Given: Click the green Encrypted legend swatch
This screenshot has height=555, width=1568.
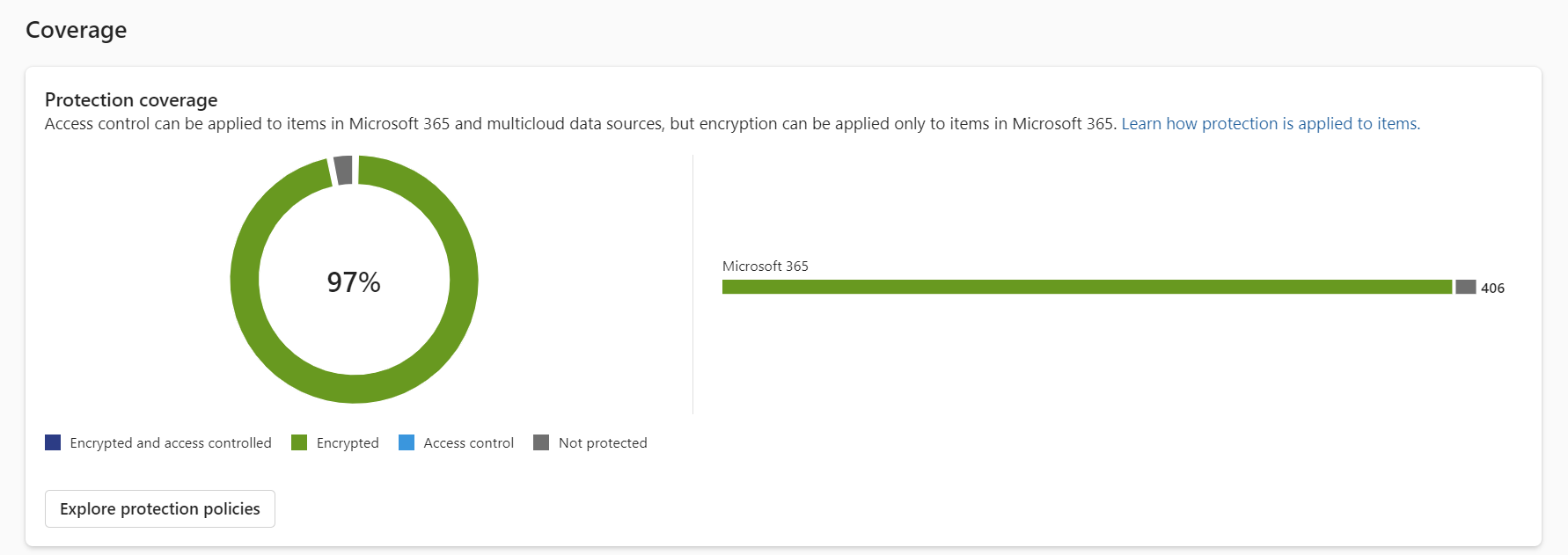Looking at the screenshot, I should coord(299,442).
